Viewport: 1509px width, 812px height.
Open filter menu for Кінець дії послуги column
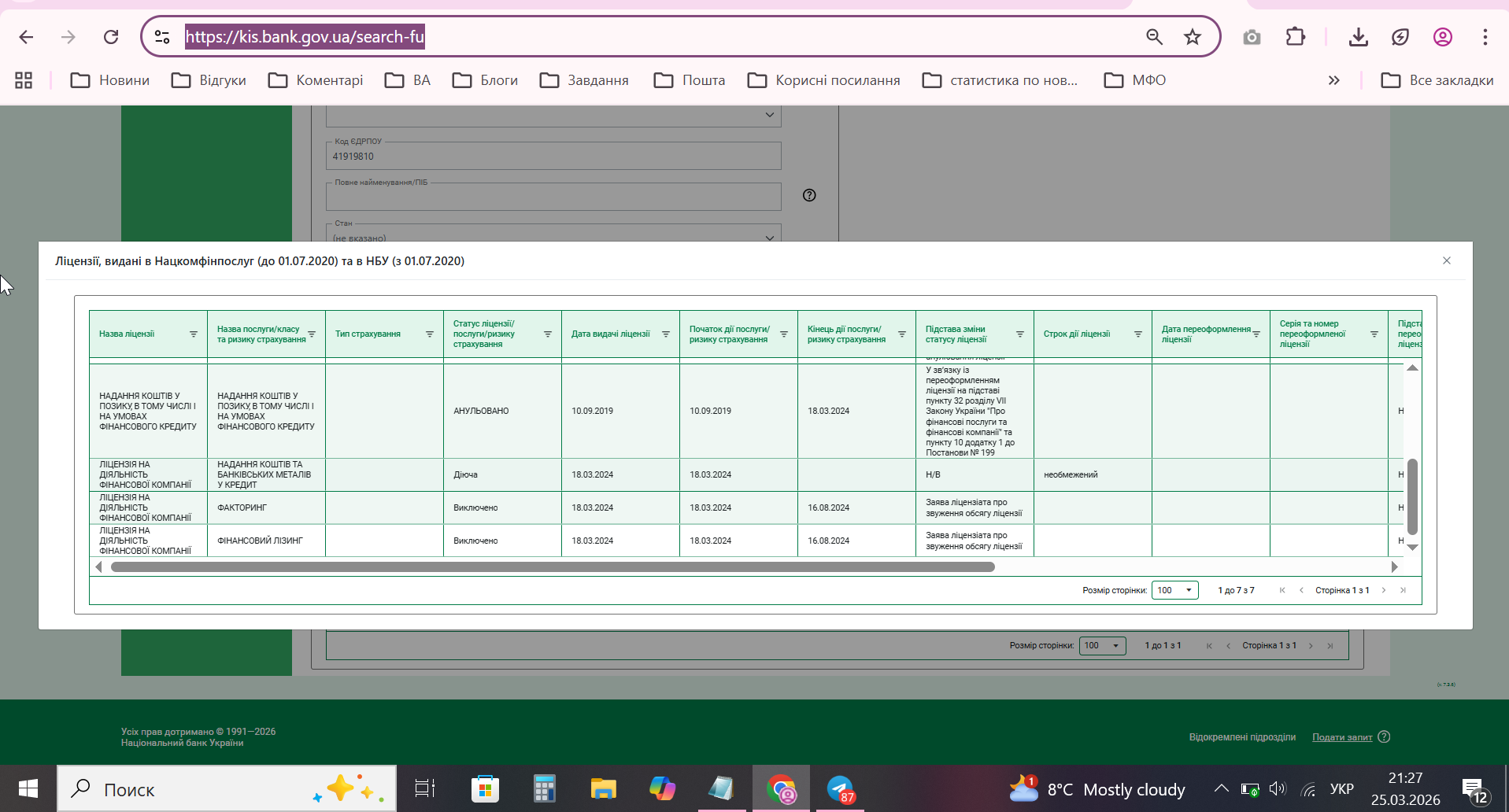pyautogui.click(x=902, y=334)
